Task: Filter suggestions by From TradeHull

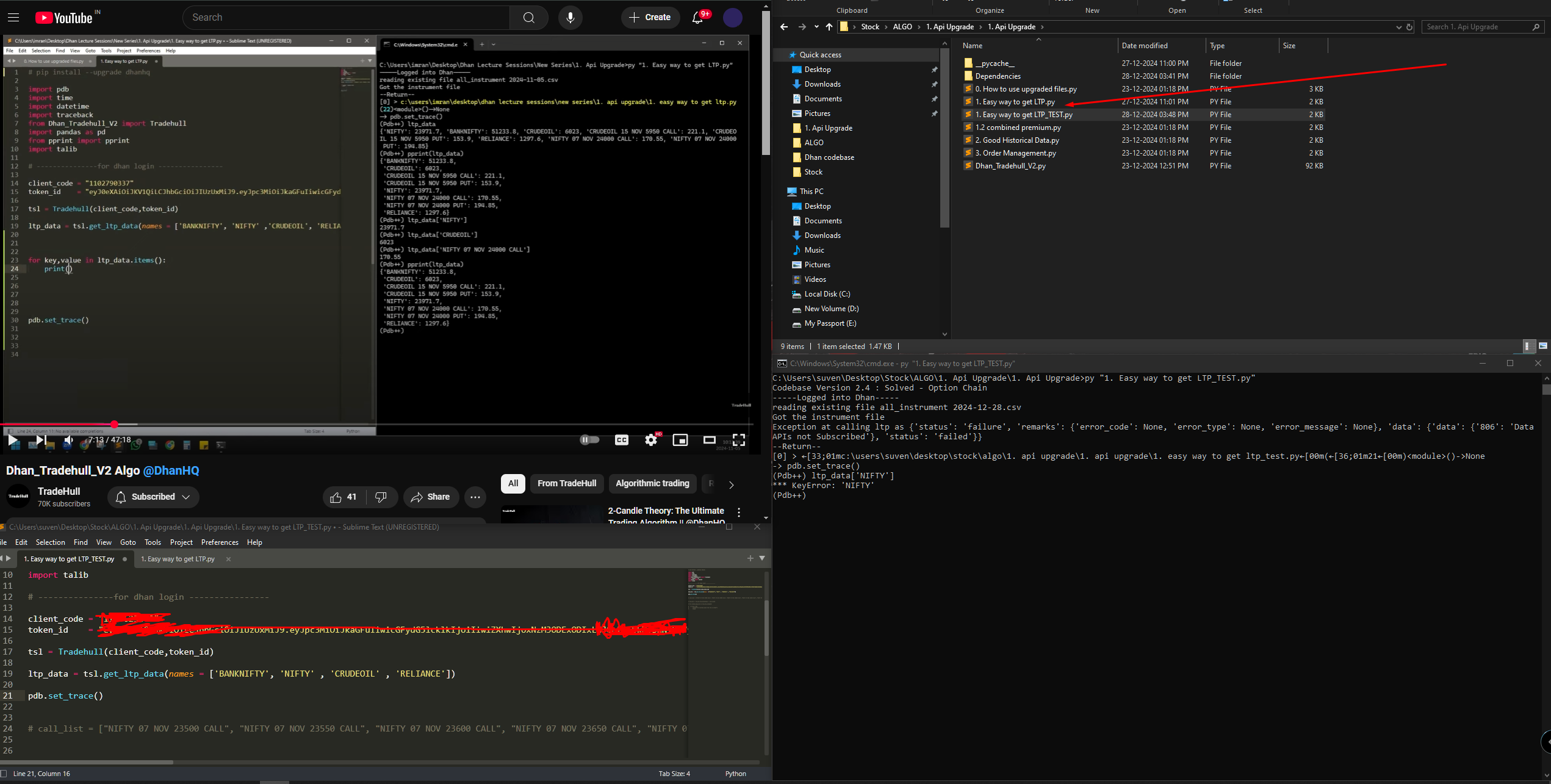Action: click(x=567, y=483)
